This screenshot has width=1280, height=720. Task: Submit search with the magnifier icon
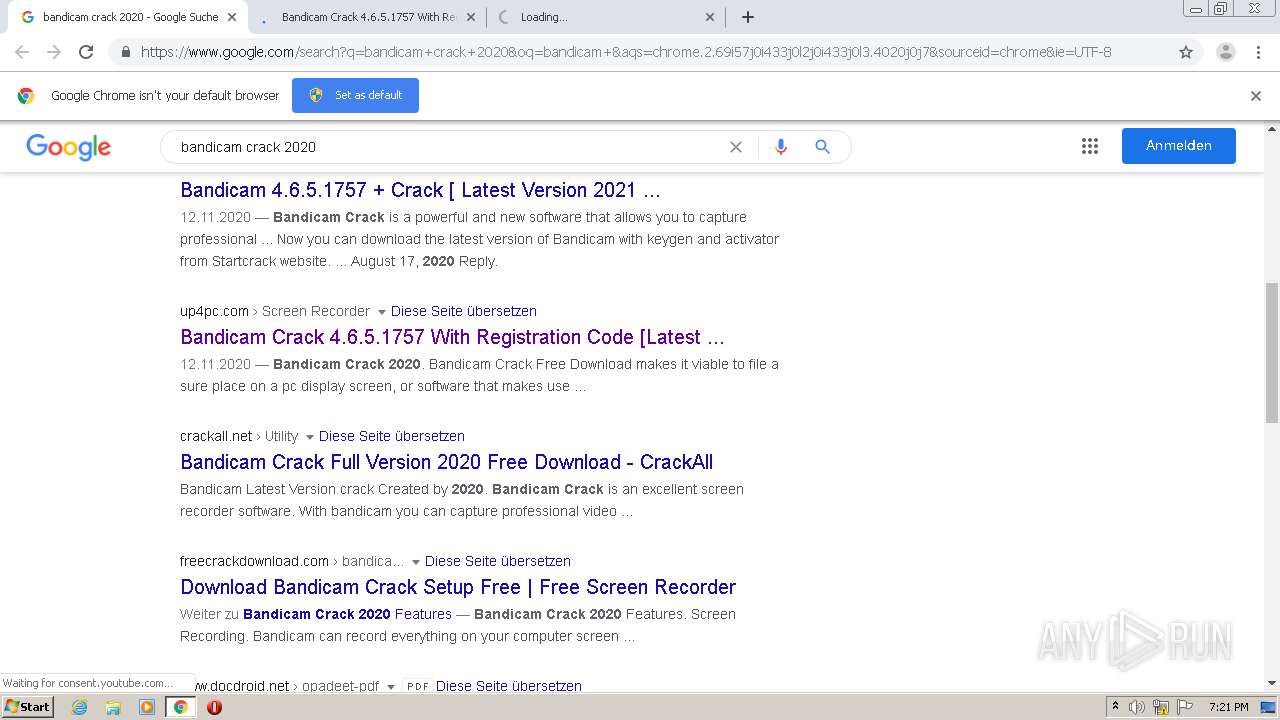[822, 147]
